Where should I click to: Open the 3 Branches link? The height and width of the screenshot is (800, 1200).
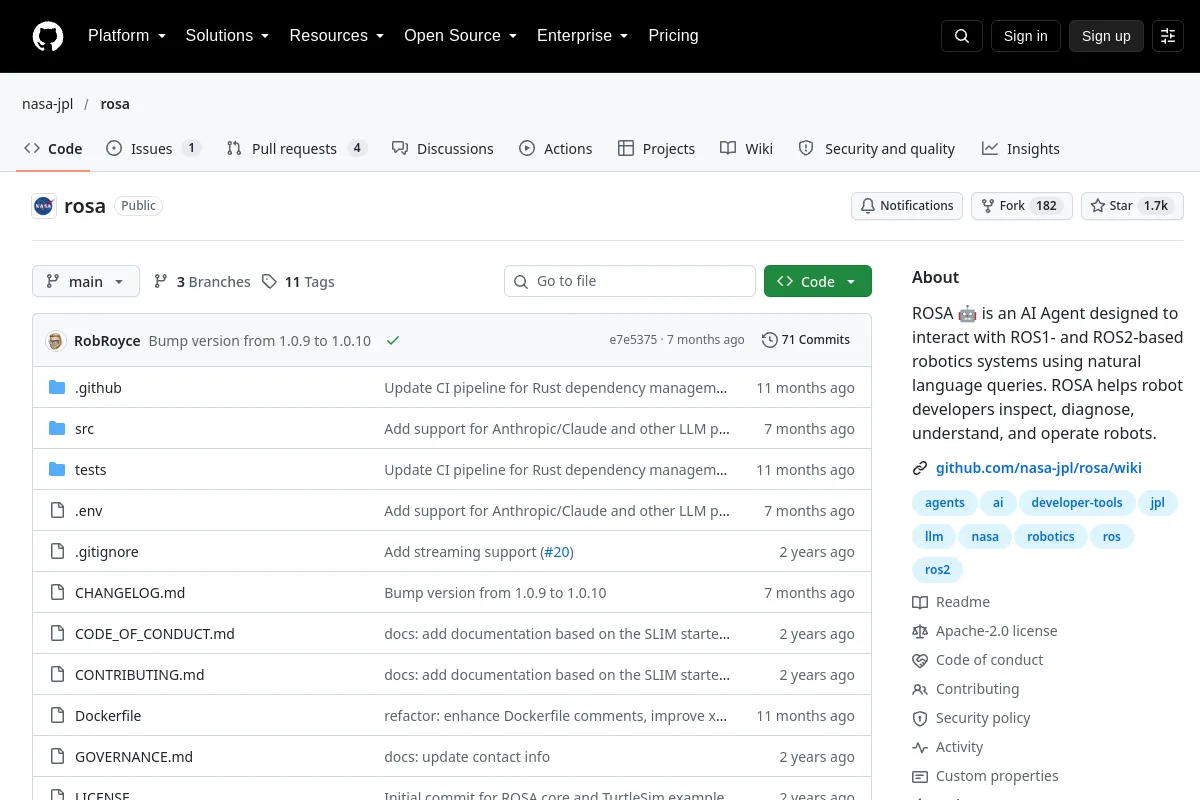202,282
